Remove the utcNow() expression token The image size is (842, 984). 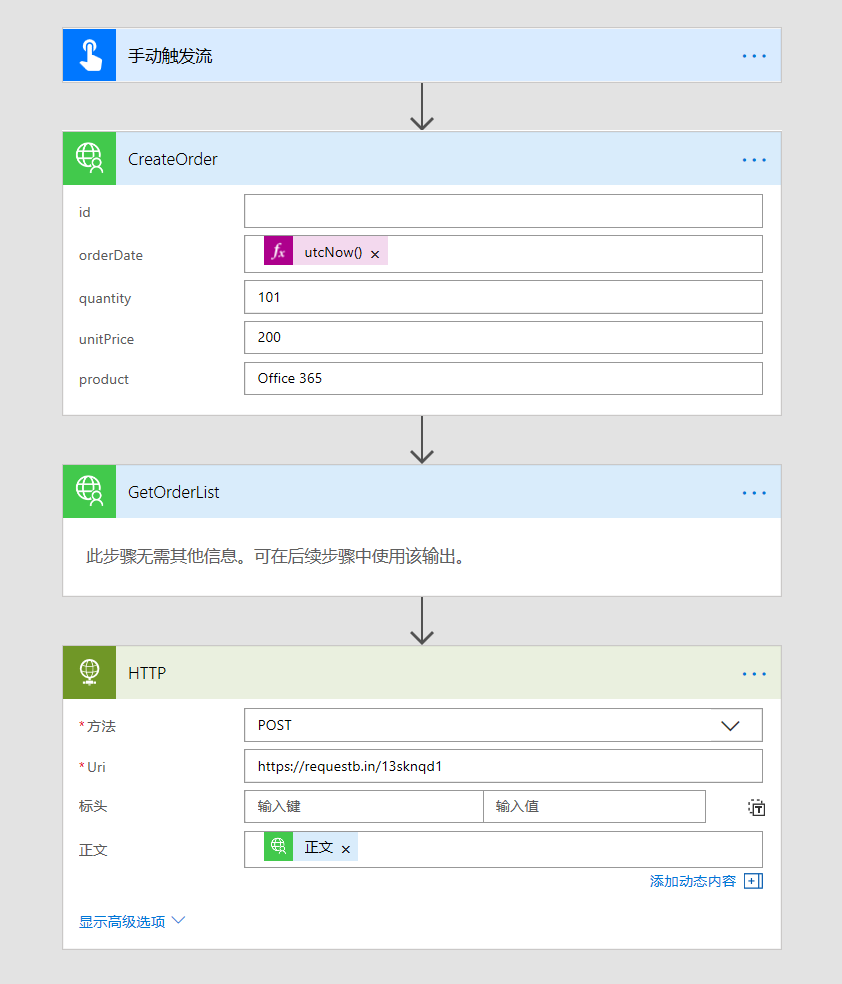(x=375, y=254)
